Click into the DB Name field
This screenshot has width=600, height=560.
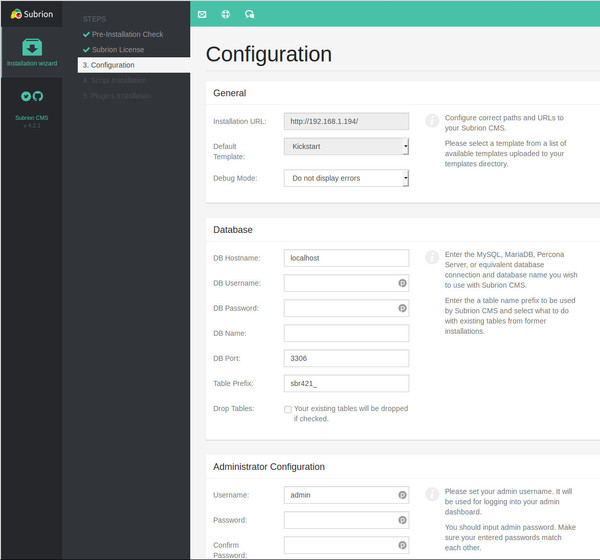(x=346, y=333)
